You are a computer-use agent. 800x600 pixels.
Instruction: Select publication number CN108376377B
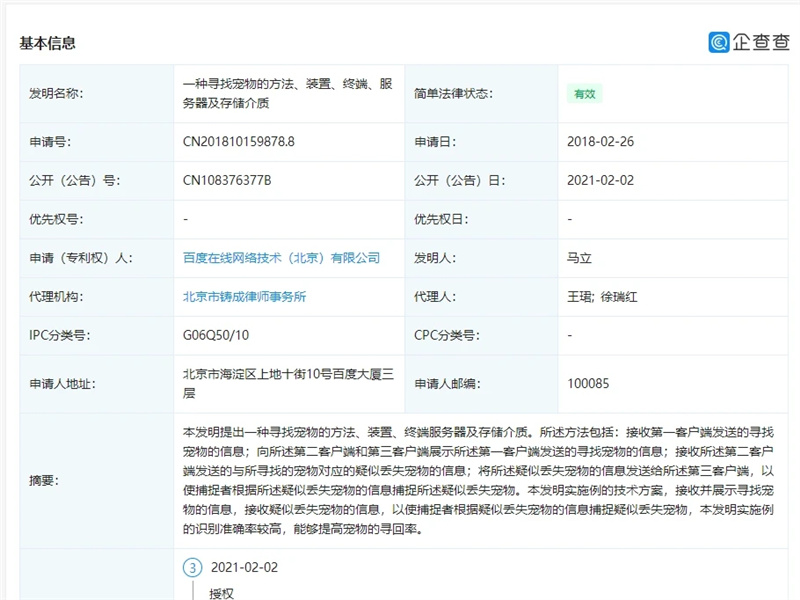[227, 180]
